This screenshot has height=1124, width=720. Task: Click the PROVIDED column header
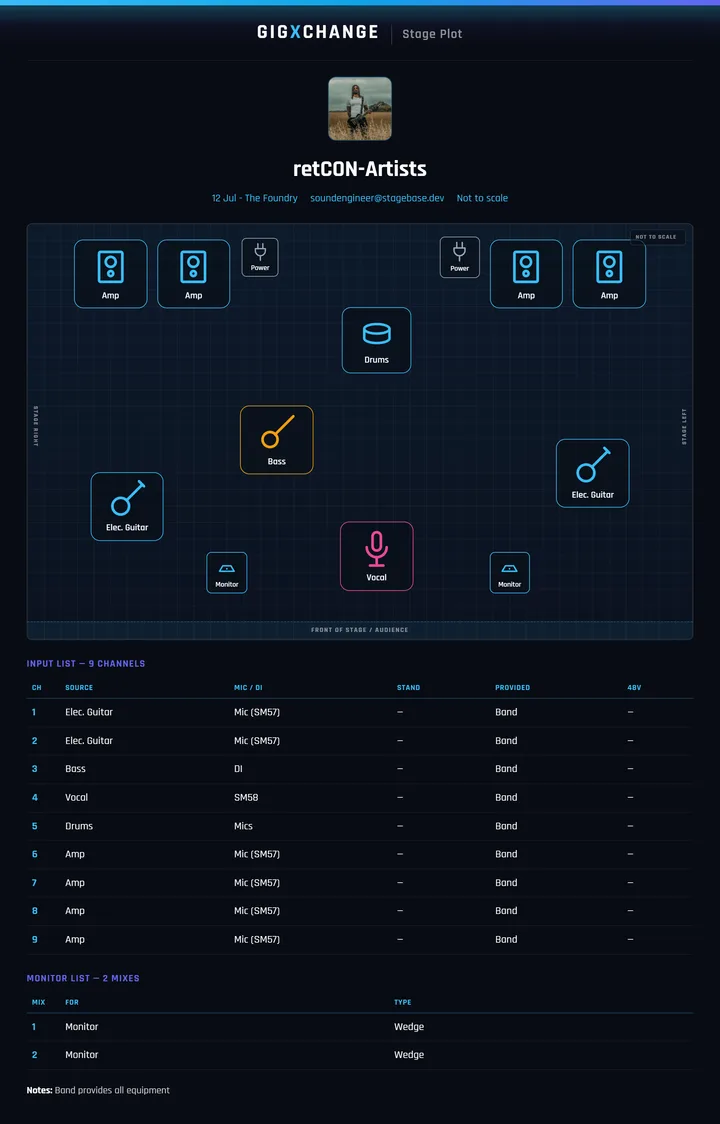pos(513,687)
